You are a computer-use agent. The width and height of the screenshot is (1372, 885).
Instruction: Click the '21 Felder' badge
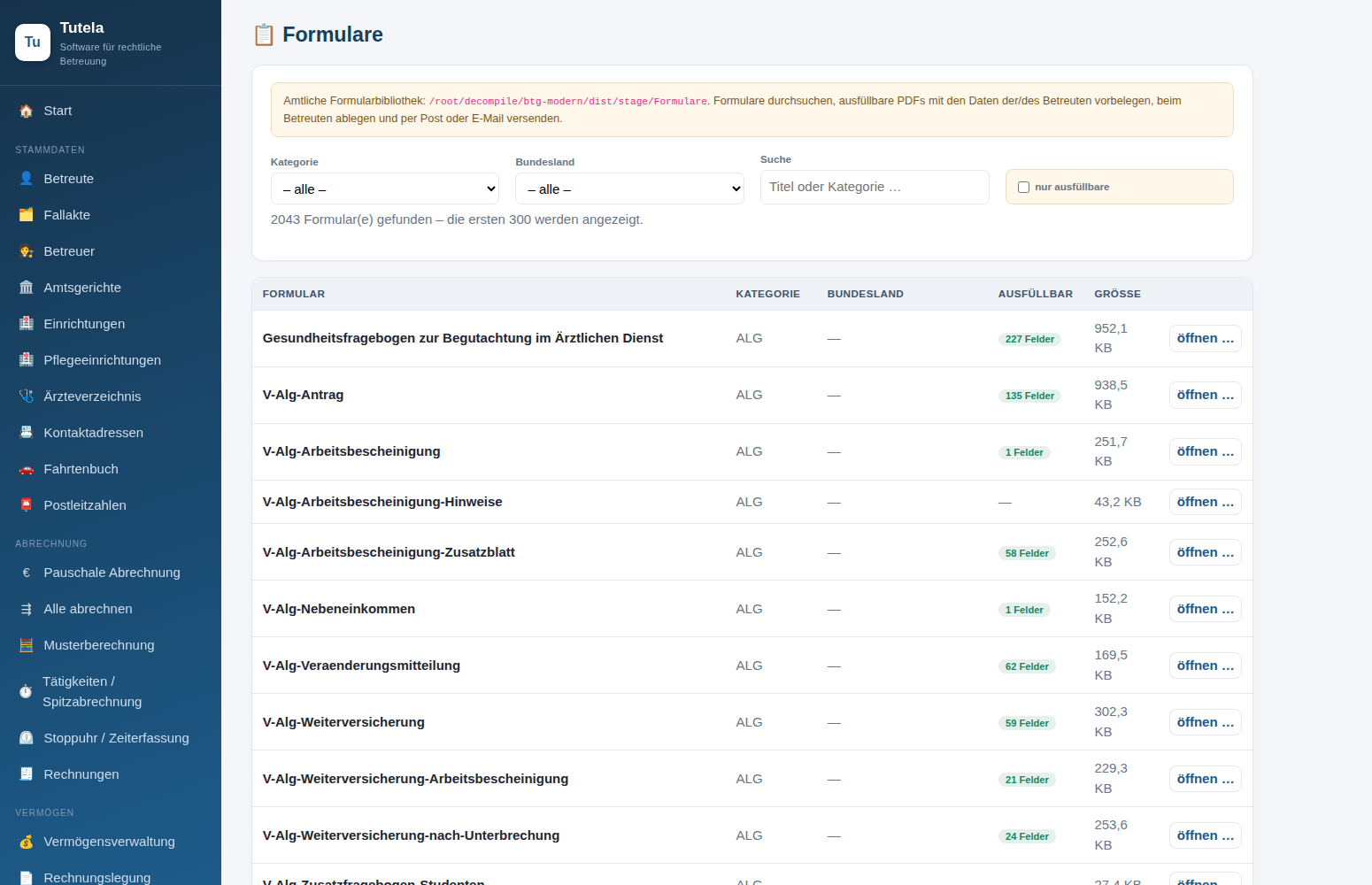click(1027, 780)
